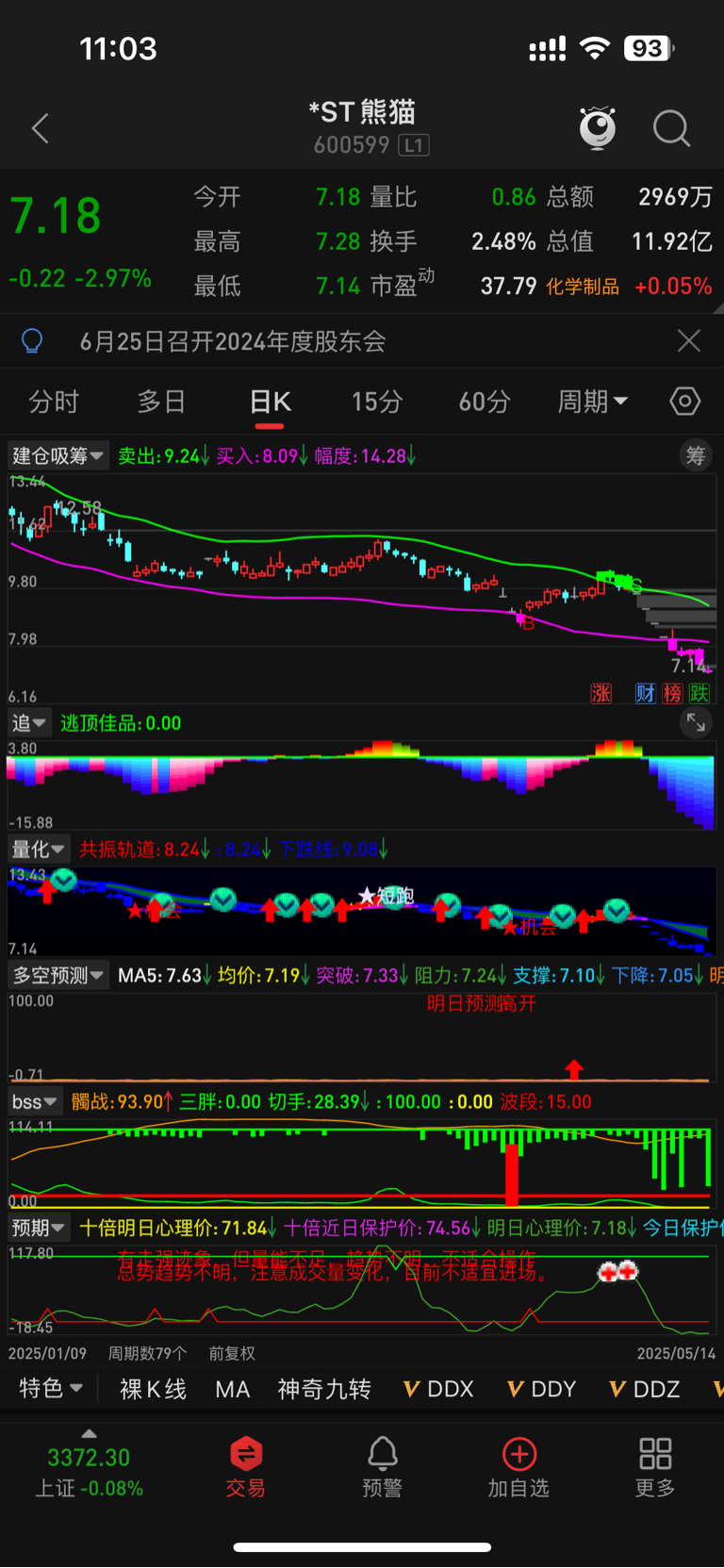The width and height of the screenshot is (724, 1568).
Task: Tap the 37.79 PE ratio value
Action: [x=508, y=286]
